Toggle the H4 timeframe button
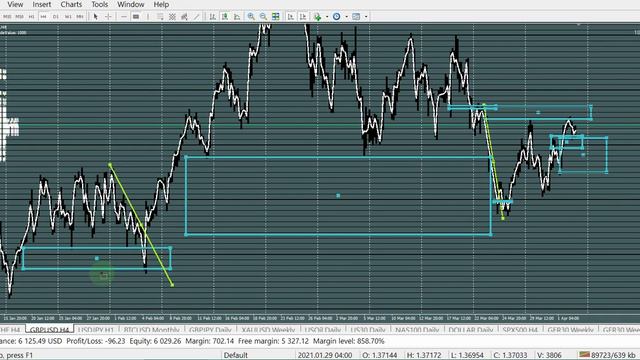640x360 pixels. 43,17
